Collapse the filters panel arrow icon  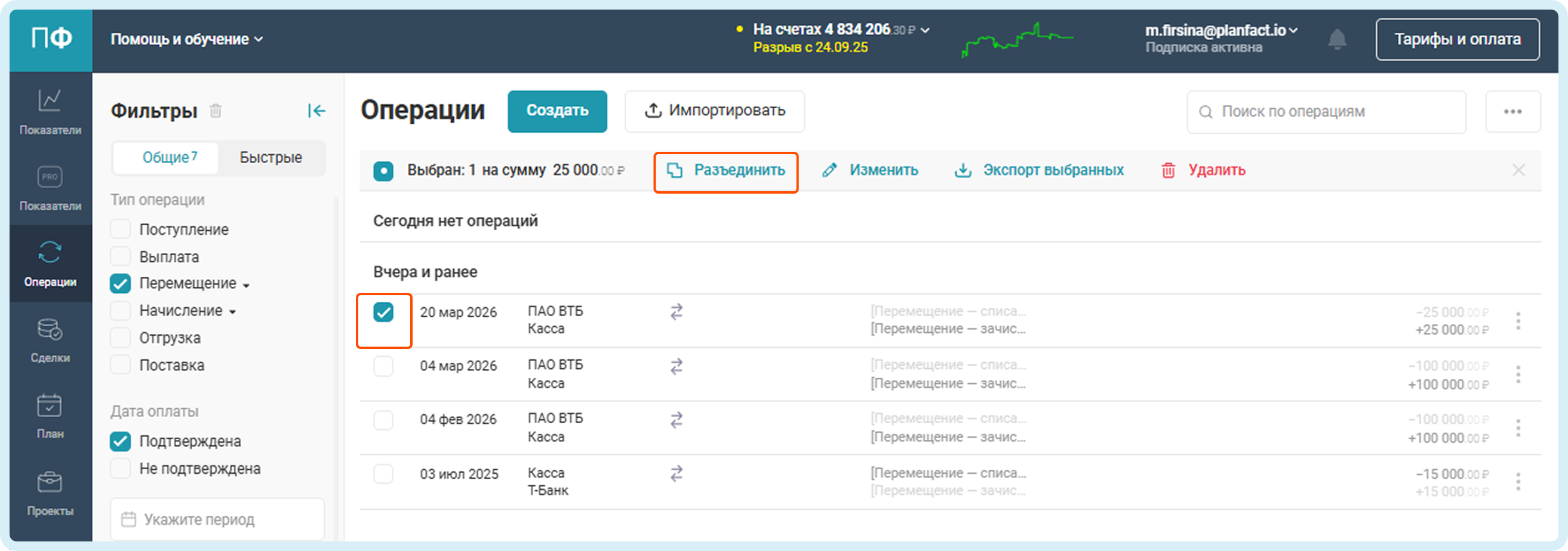click(316, 111)
